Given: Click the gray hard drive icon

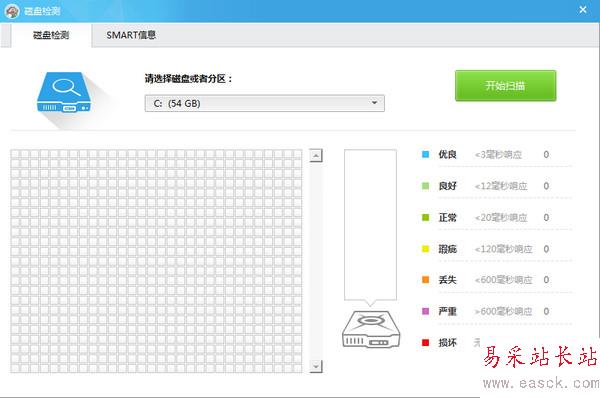Looking at the screenshot, I should tap(371, 329).
